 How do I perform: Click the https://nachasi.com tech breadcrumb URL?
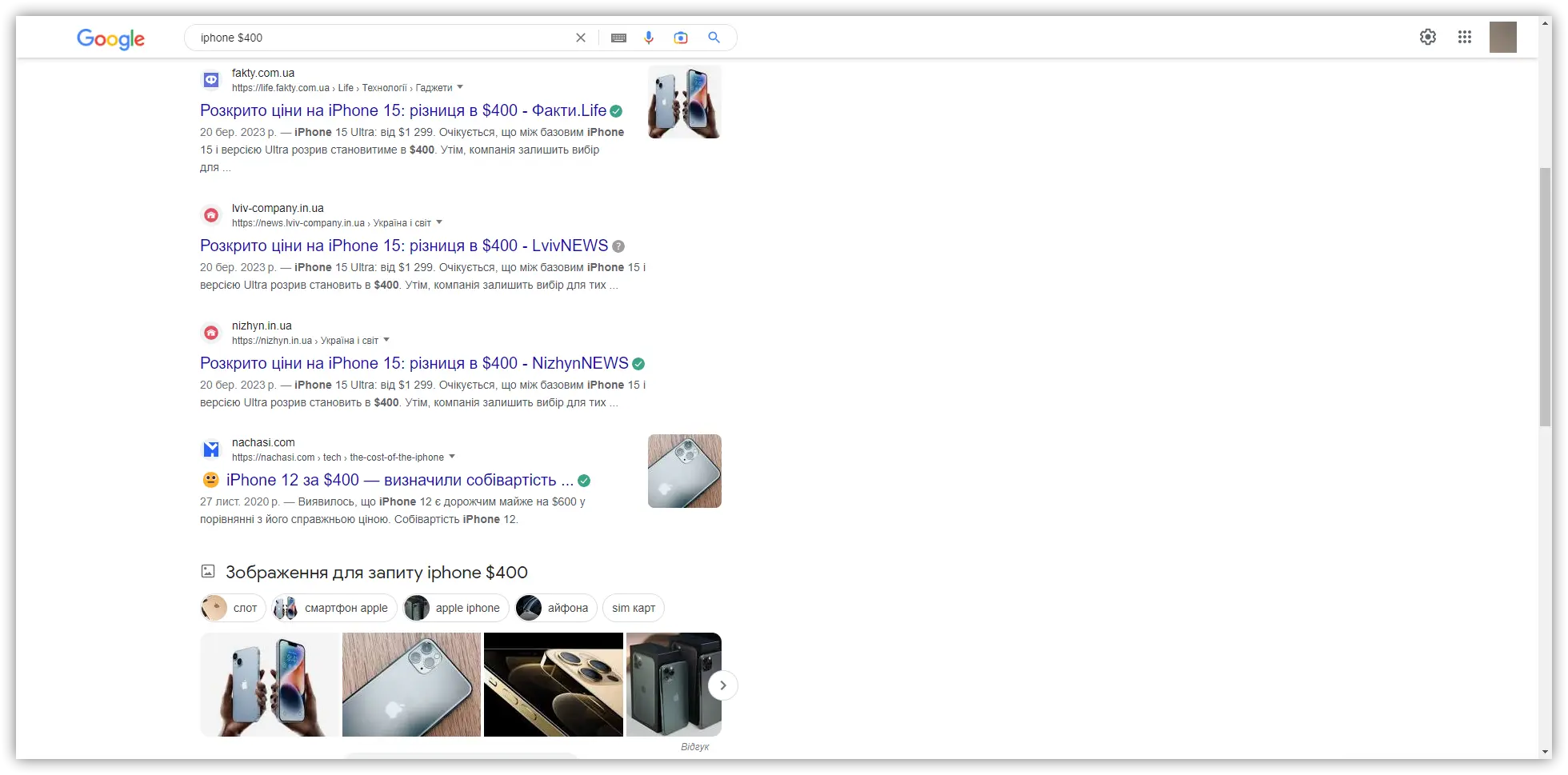pos(338,457)
